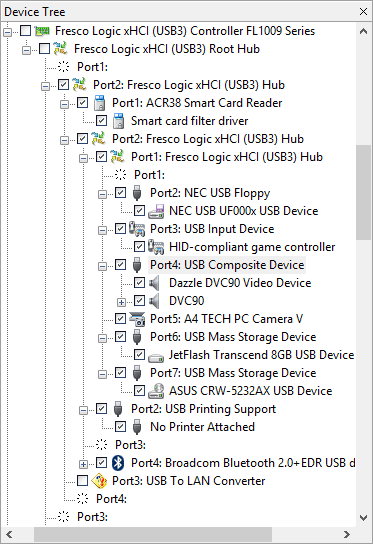Enable the USB To LAN Converter checkbox

pyautogui.click(x=82, y=481)
